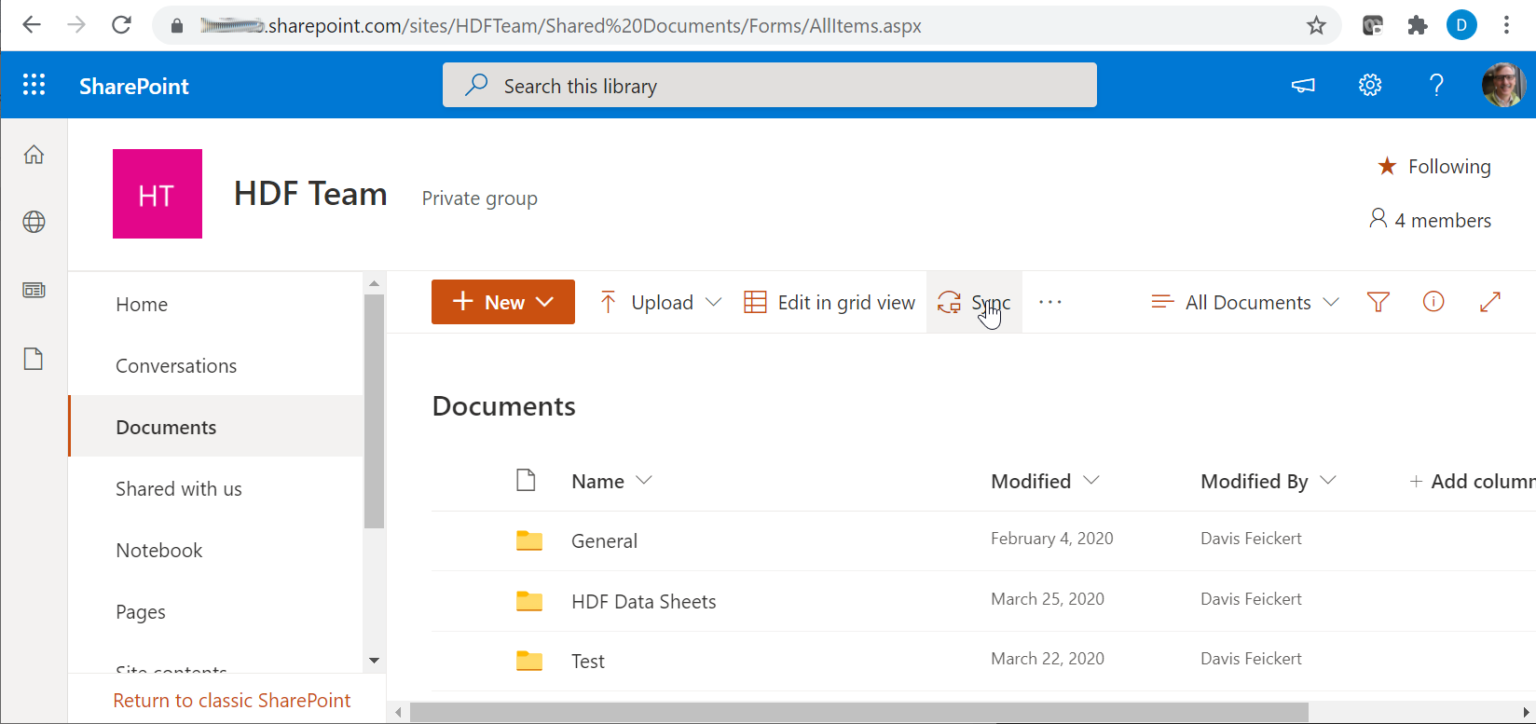Expand the view to full screen arrow icon
This screenshot has height=724, width=1536.
coord(1489,301)
